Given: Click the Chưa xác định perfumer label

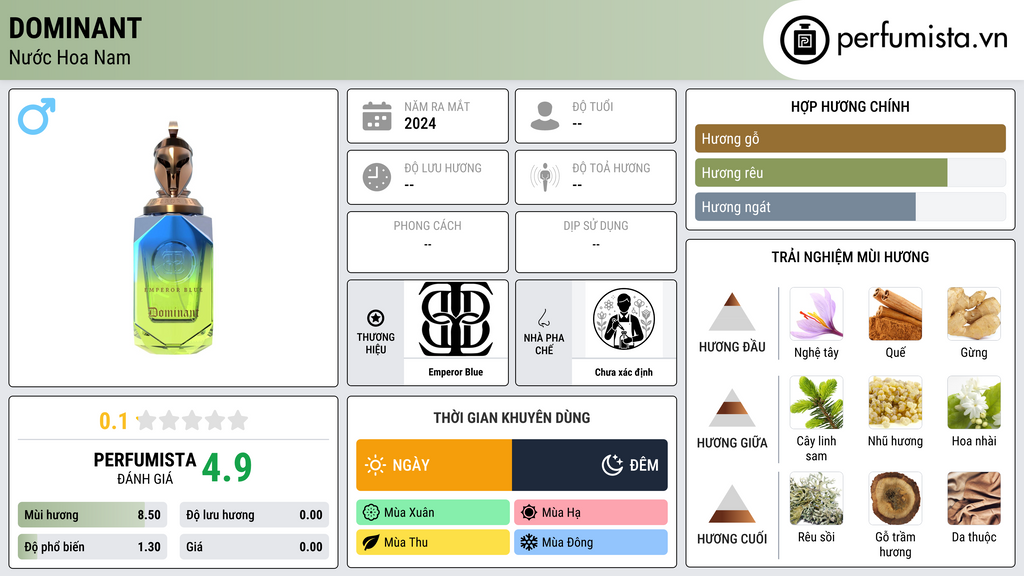Looking at the screenshot, I should pos(624,372).
